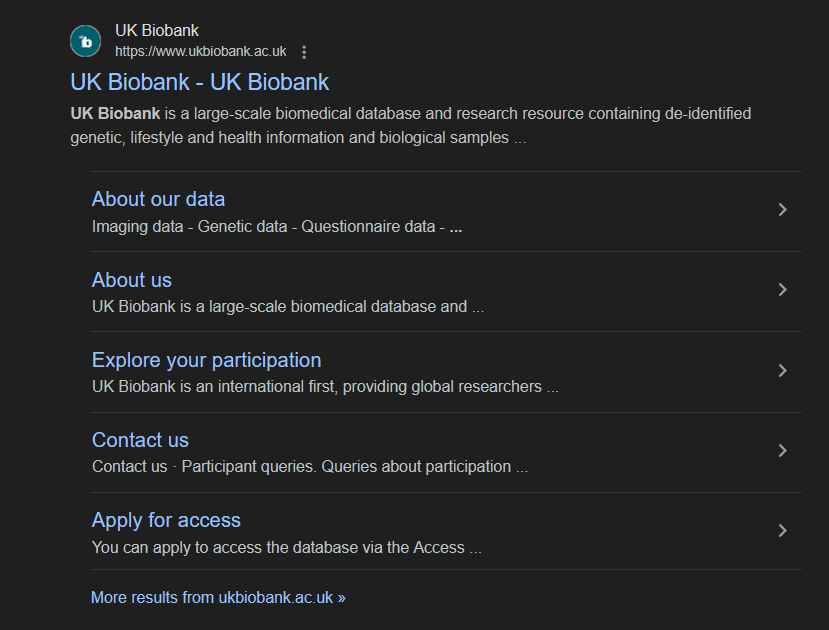Viewport: 829px width, 630px height.
Task: Open the three-dot menu beside ukbiobank.ac.uk URL
Action: click(x=304, y=52)
